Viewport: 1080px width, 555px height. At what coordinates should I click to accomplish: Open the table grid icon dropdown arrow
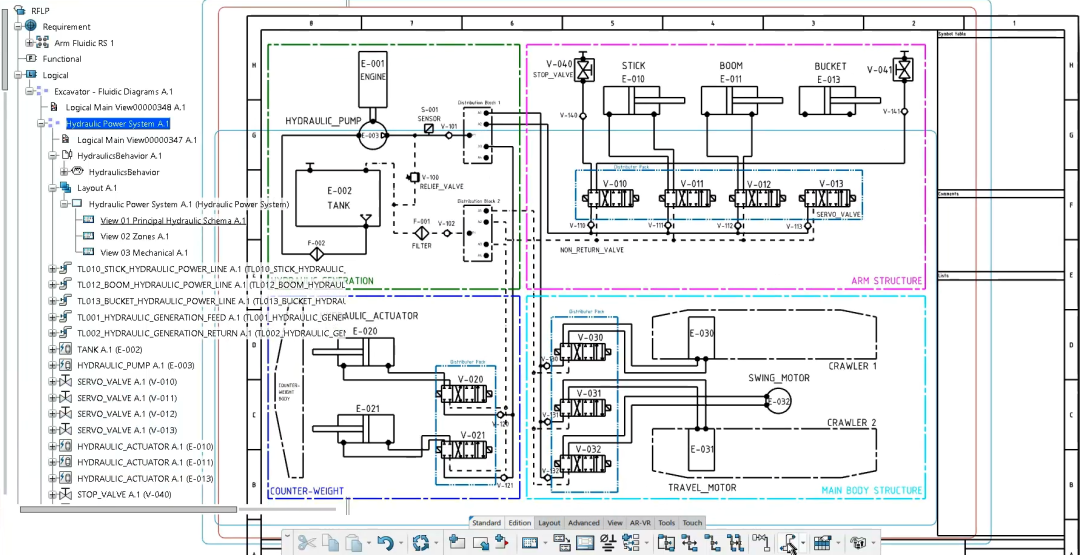tap(838, 543)
